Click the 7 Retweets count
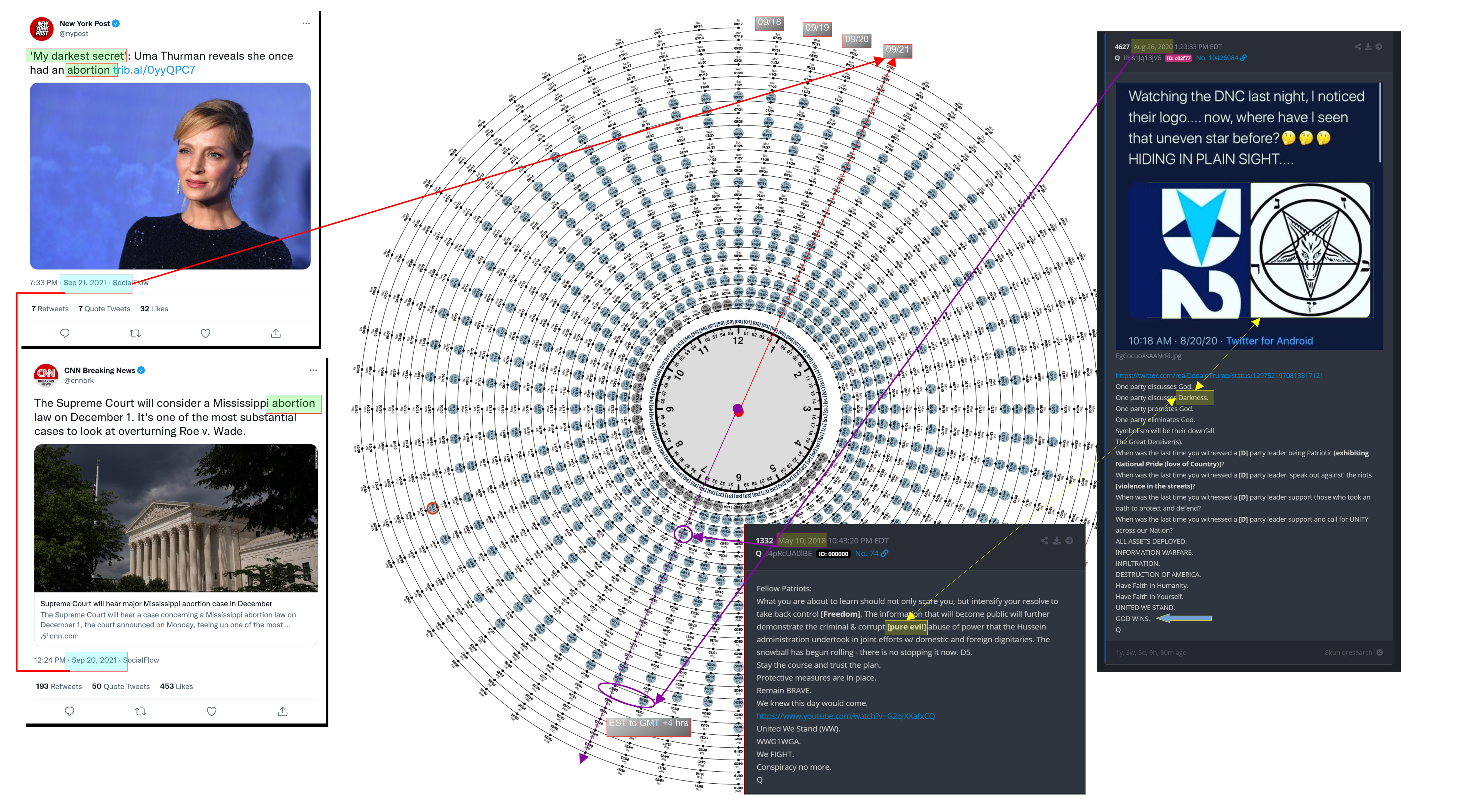Image resolution: width=1477 pixels, height=812 pixels. (x=50, y=309)
